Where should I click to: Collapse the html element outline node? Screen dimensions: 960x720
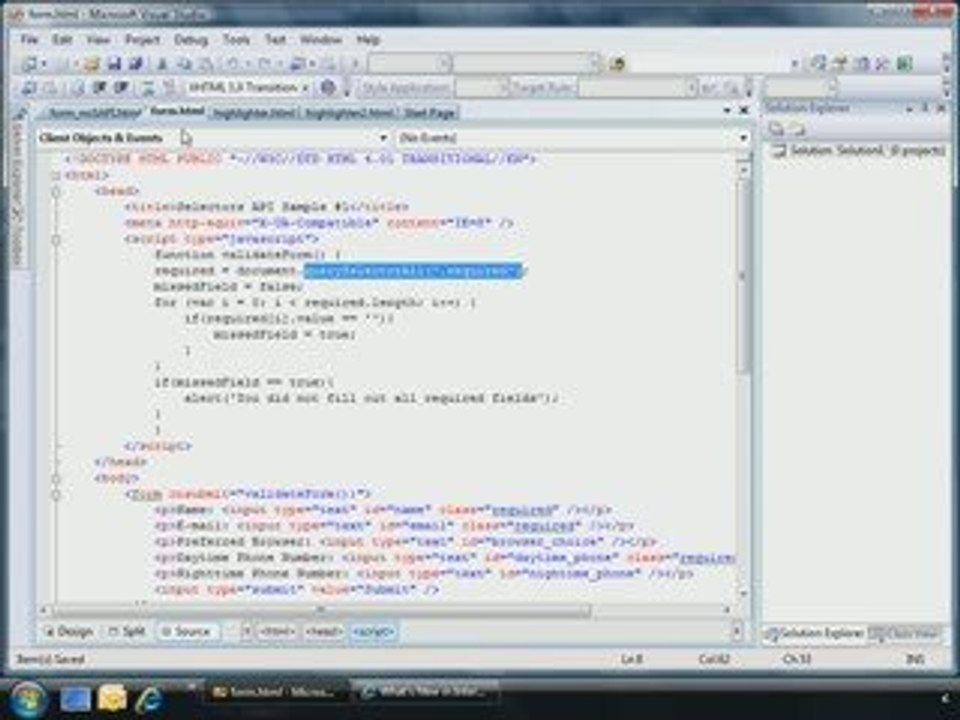tap(56, 176)
